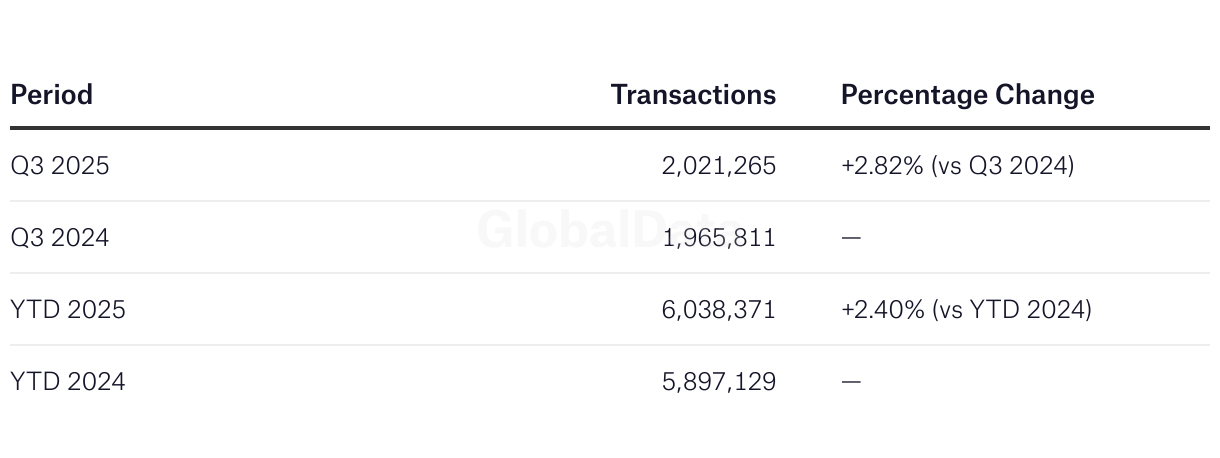Select the YTD 2024 period cell
Image resolution: width=1220 pixels, height=458 pixels.
coord(68,382)
